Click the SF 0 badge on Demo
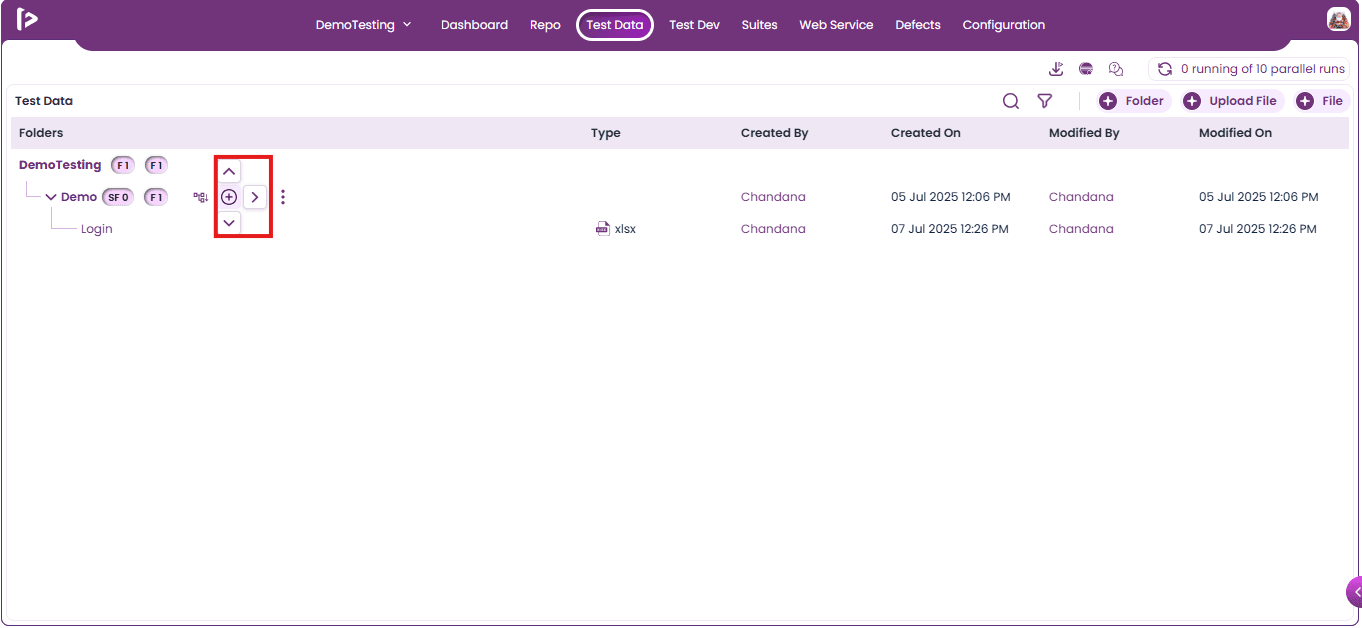This screenshot has height=628, width=1362. (x=118, y=197)
